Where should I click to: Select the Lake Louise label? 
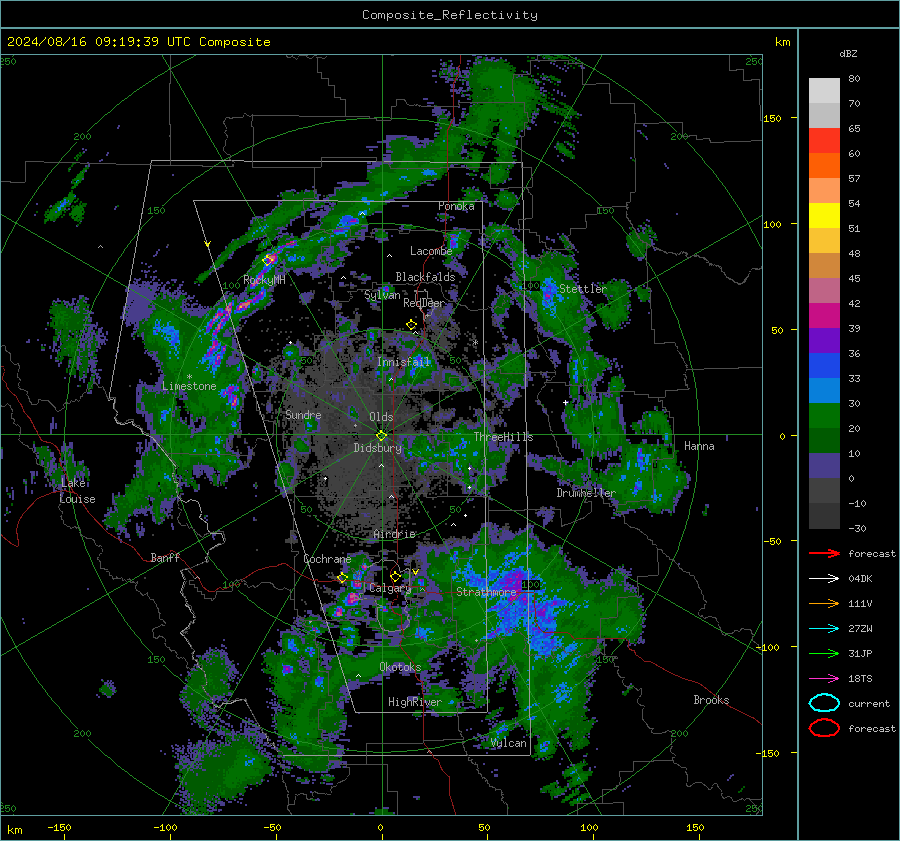tap(77, 491)
